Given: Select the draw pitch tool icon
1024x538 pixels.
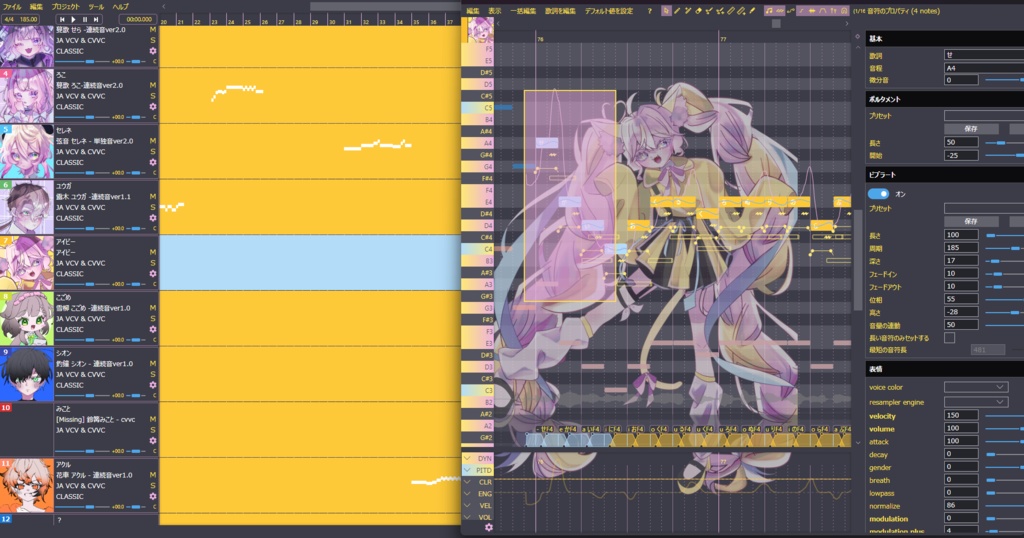Looking at the screenshot, I should tap(709, 10).
